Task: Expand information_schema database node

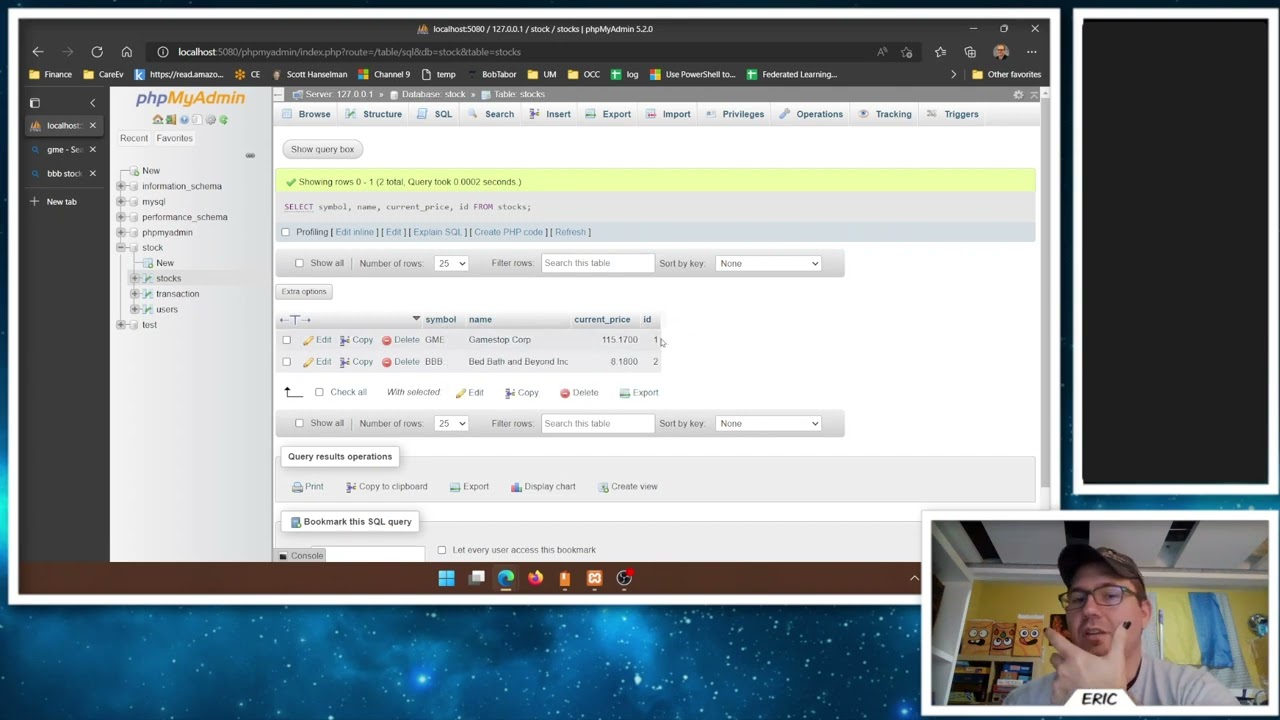Action: [x=121, y=186]
